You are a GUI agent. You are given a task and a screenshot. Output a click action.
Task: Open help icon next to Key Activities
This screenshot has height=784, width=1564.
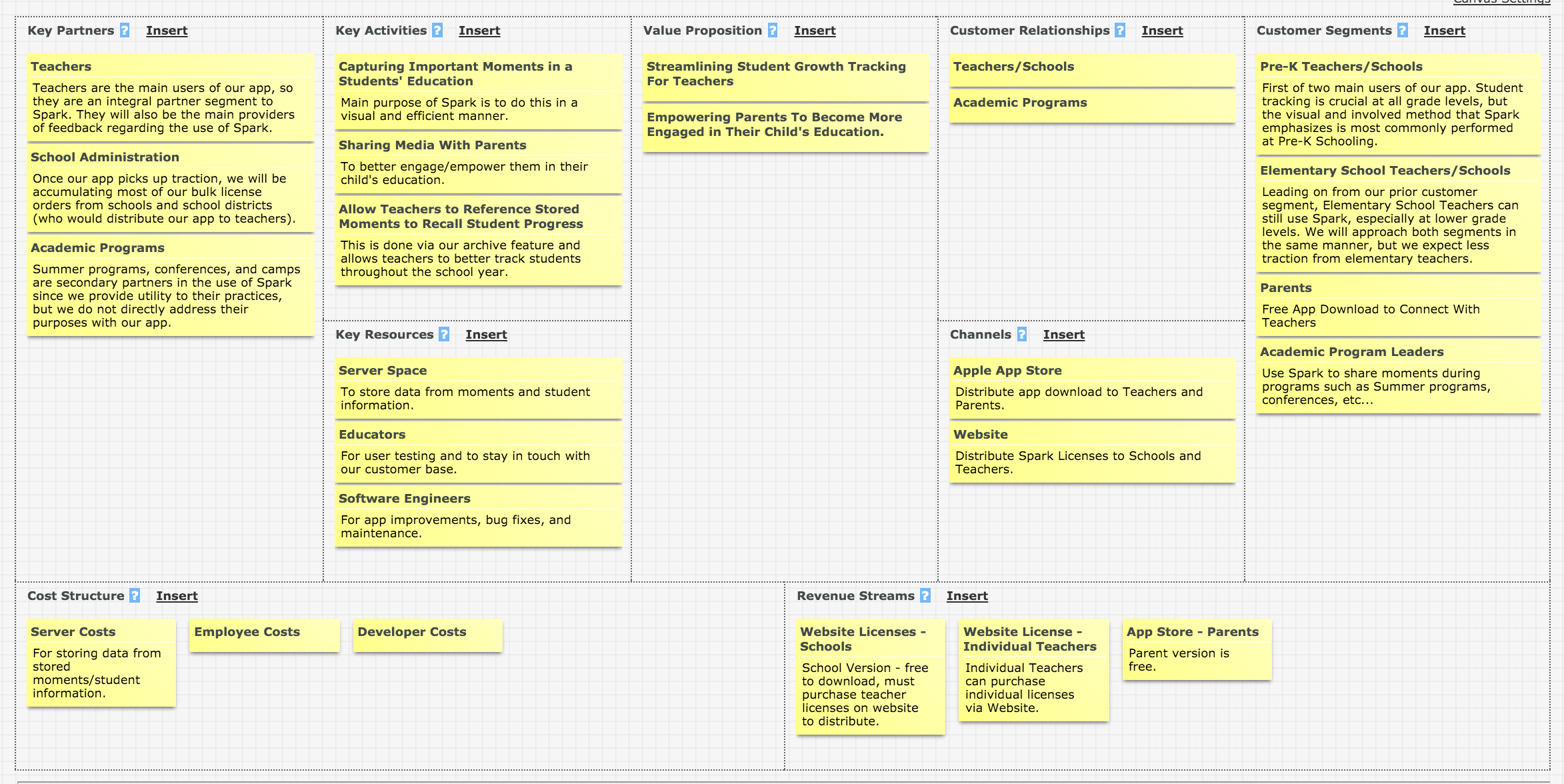pyautogui.click(x=437, y=31)
